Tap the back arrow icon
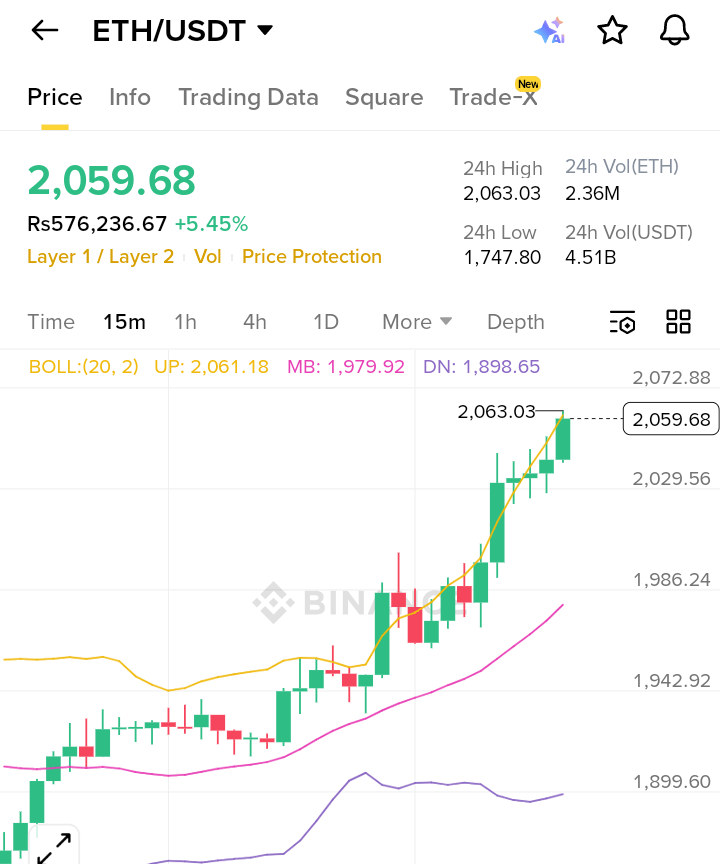The image size is (720, 864). point(45,31)
